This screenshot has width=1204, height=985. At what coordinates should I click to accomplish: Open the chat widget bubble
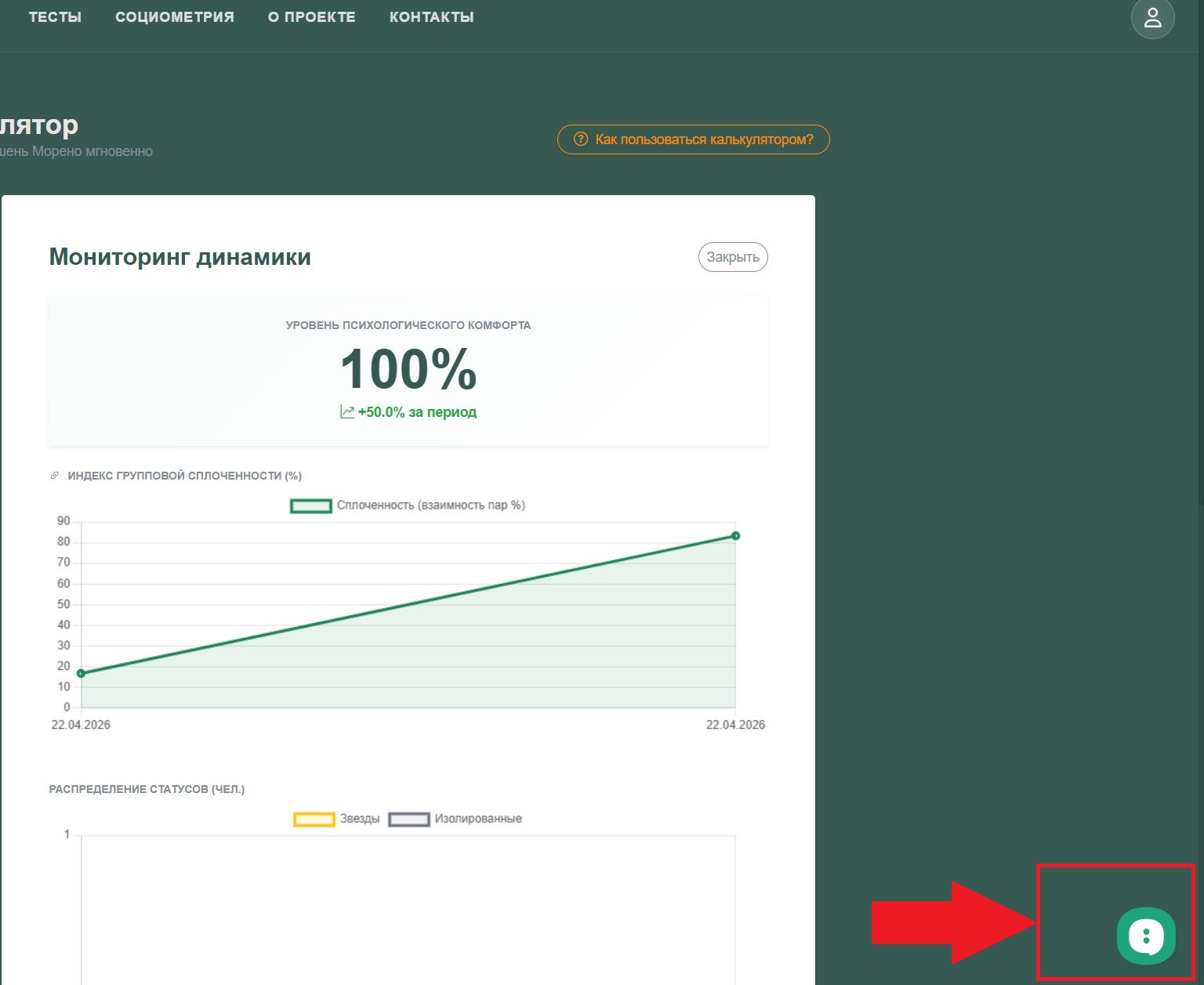tap(1146, 936)
